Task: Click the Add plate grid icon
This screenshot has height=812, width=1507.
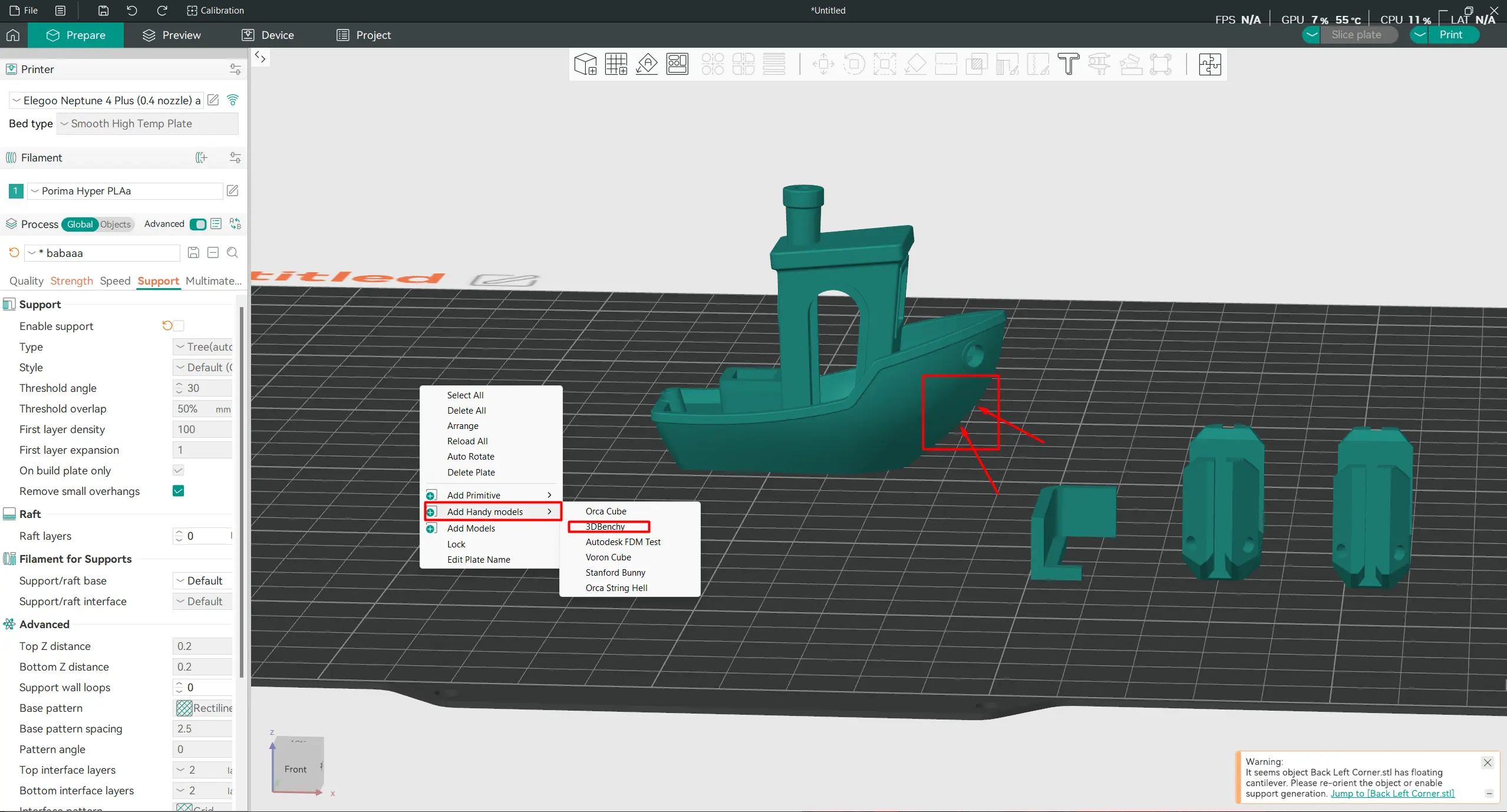Action: click(616, 64)
